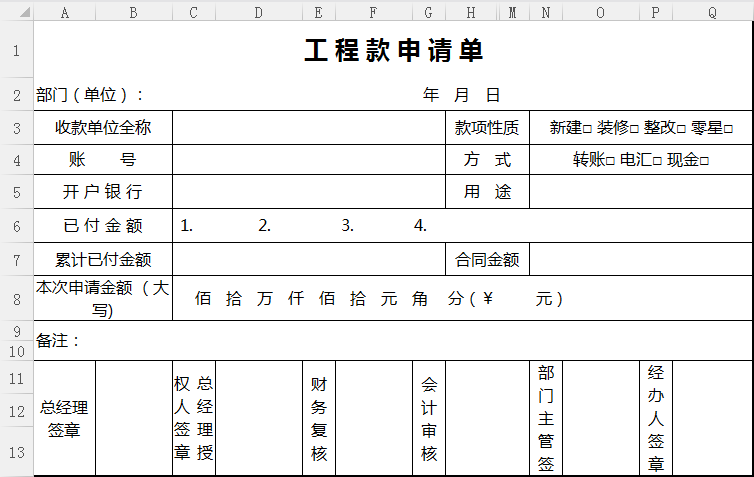The width and height of the screenshot is (754, 477).
Task: Click the 工程款申请单 title cell
Action: tap(393, 52)
